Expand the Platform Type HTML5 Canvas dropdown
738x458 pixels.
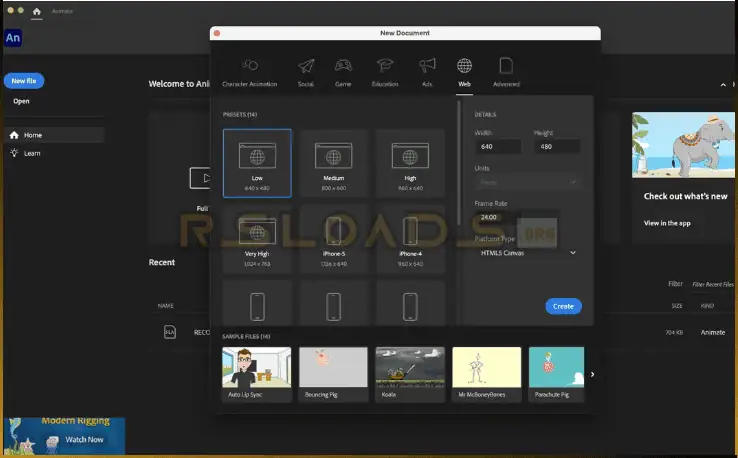point(527,253)
